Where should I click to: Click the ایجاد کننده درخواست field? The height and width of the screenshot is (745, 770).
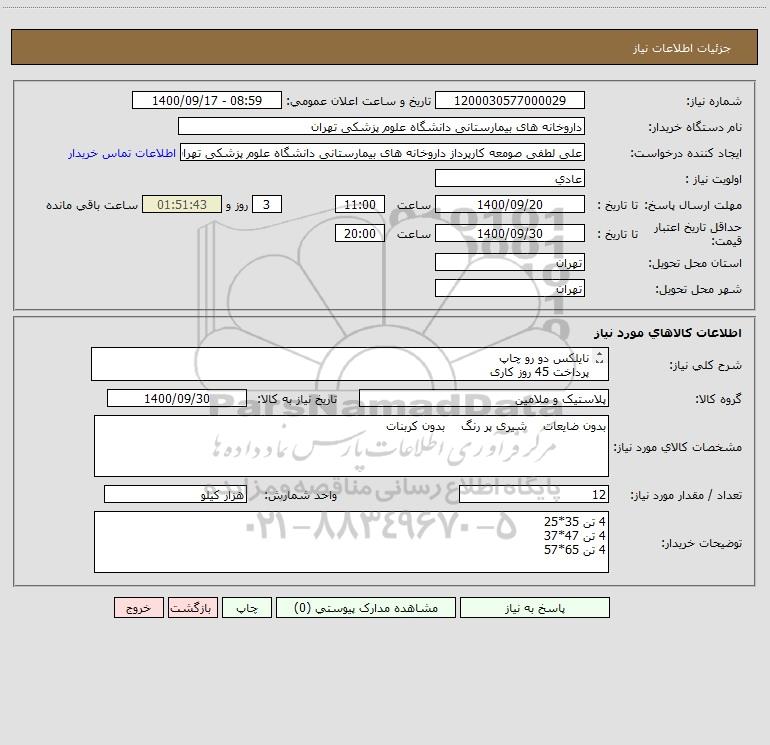[x=382, y=153]
